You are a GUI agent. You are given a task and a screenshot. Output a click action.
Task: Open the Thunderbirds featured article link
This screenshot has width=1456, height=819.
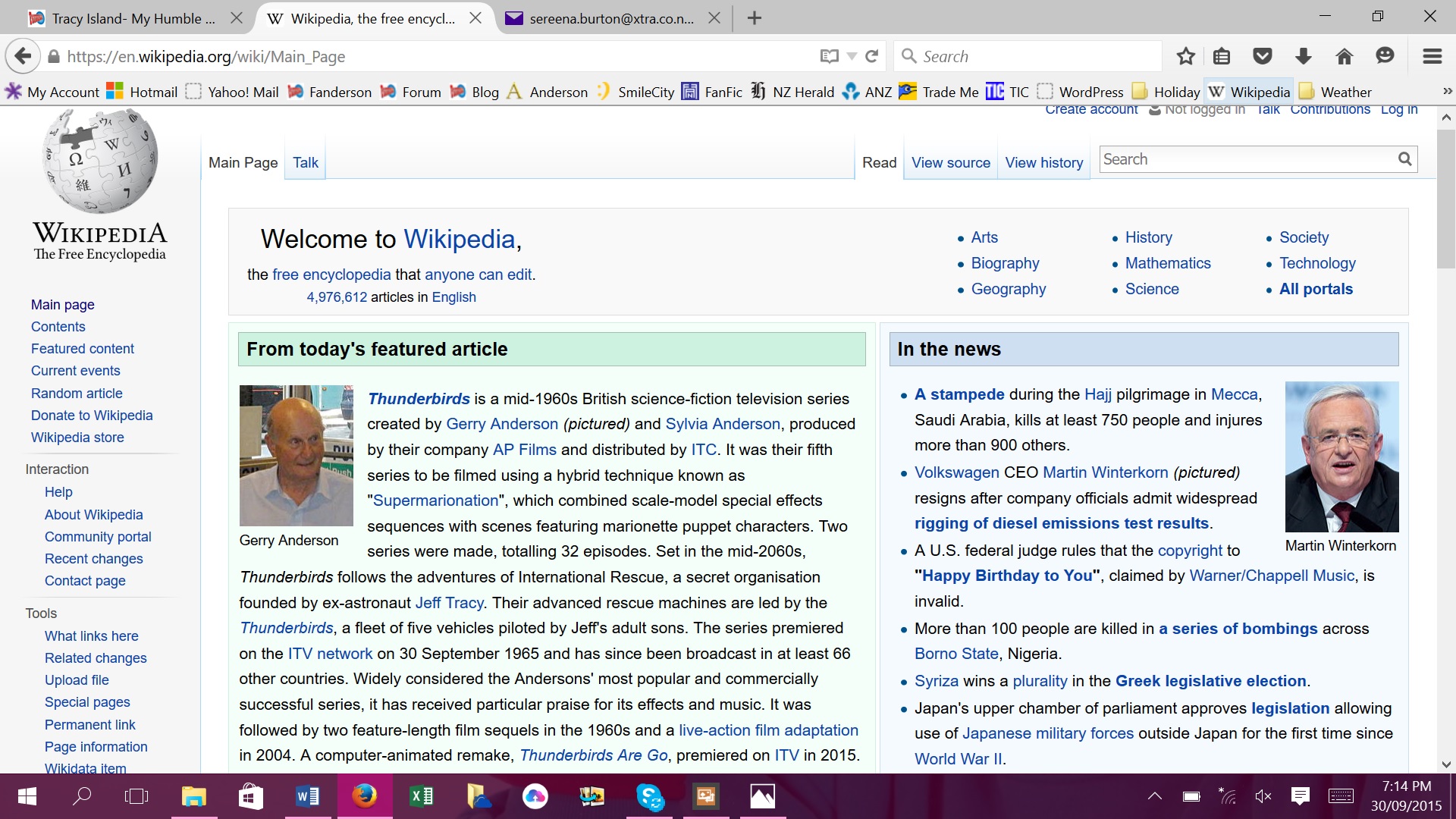pyautogui.click(x=419, y=399)
